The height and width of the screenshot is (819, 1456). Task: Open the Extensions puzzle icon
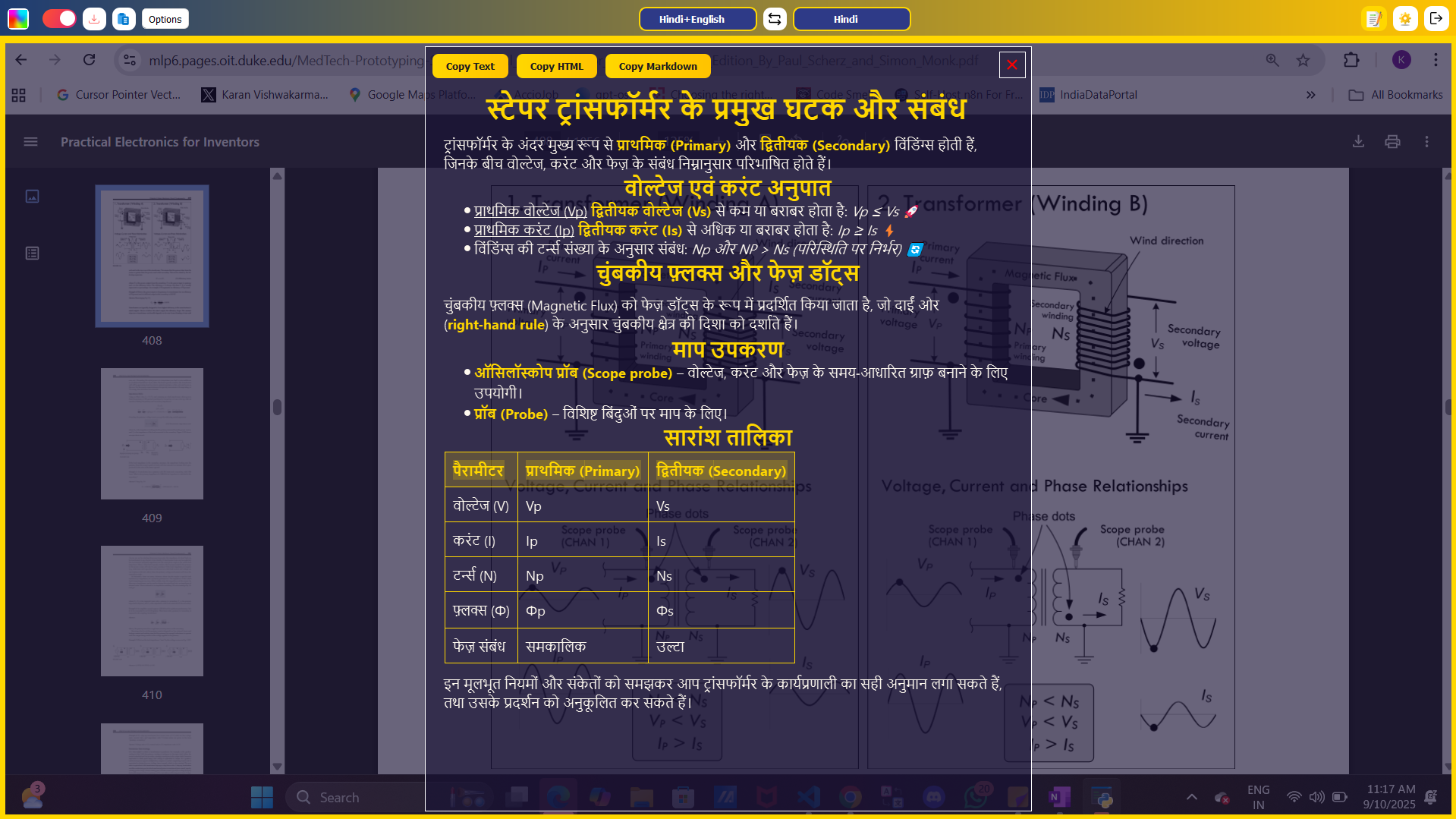coord(1351,60)
